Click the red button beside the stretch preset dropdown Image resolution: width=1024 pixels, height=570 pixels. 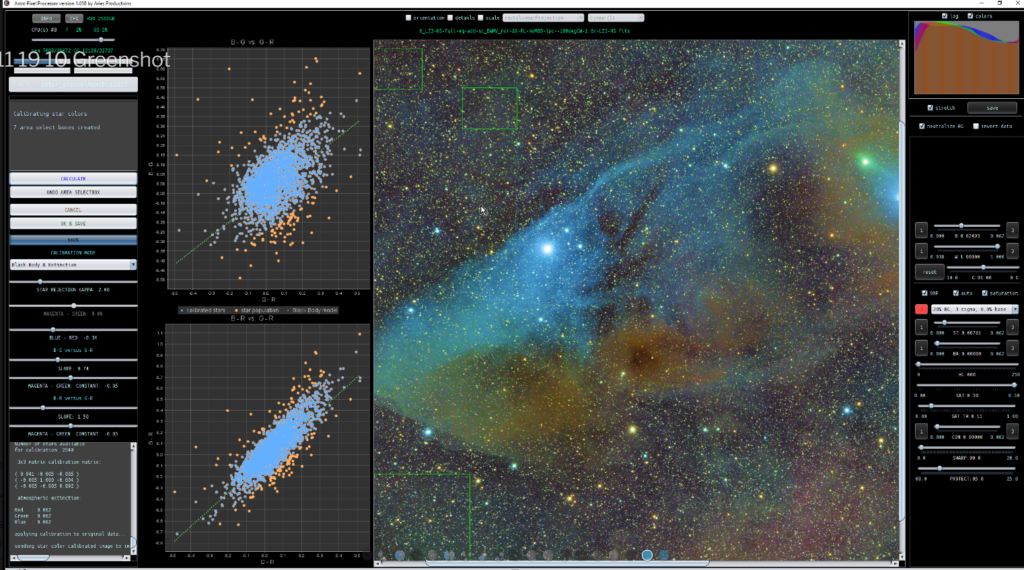pos(922,310)
